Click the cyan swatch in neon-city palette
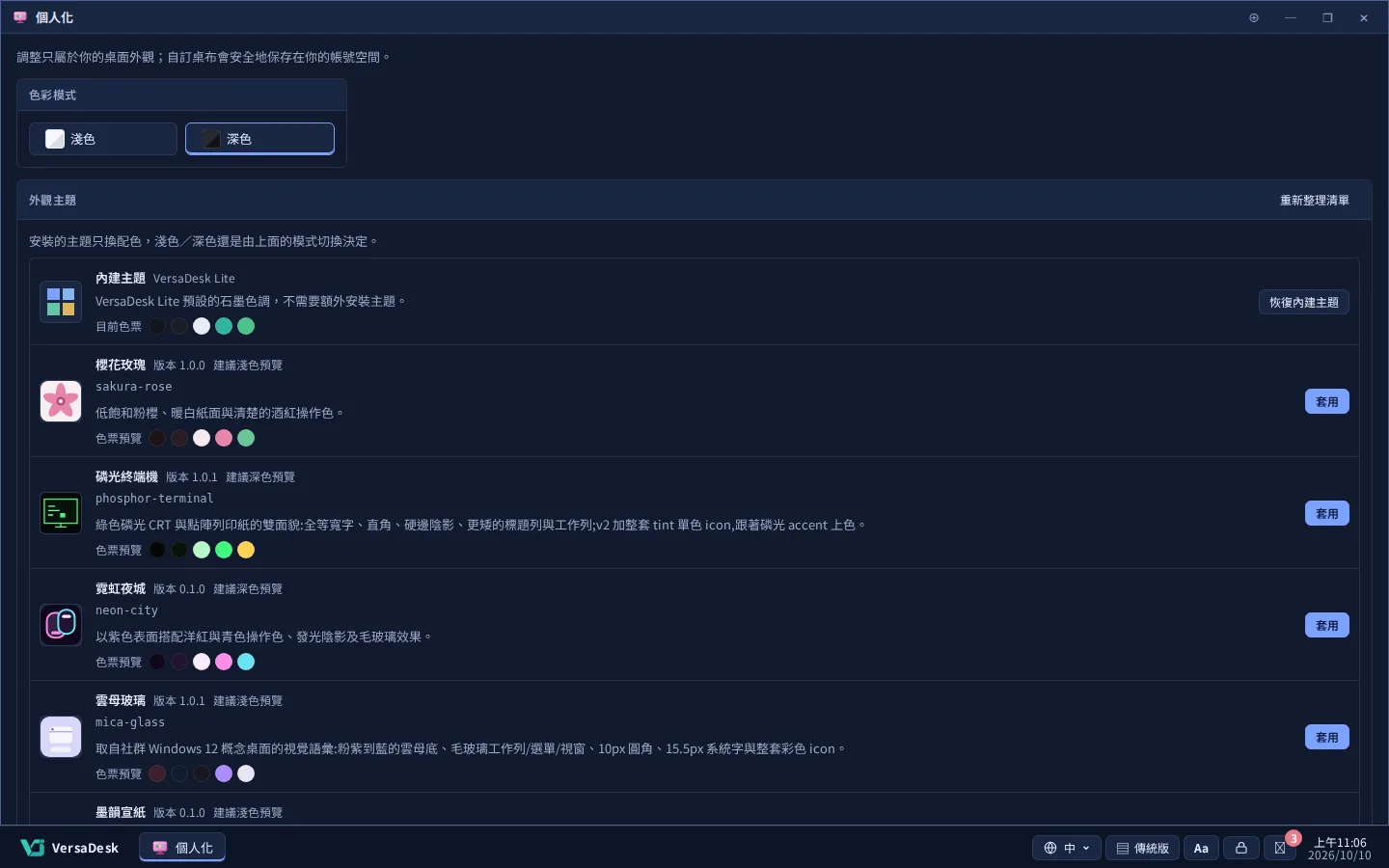Viewport: 1389px width, 868px height. pos(246,662)
